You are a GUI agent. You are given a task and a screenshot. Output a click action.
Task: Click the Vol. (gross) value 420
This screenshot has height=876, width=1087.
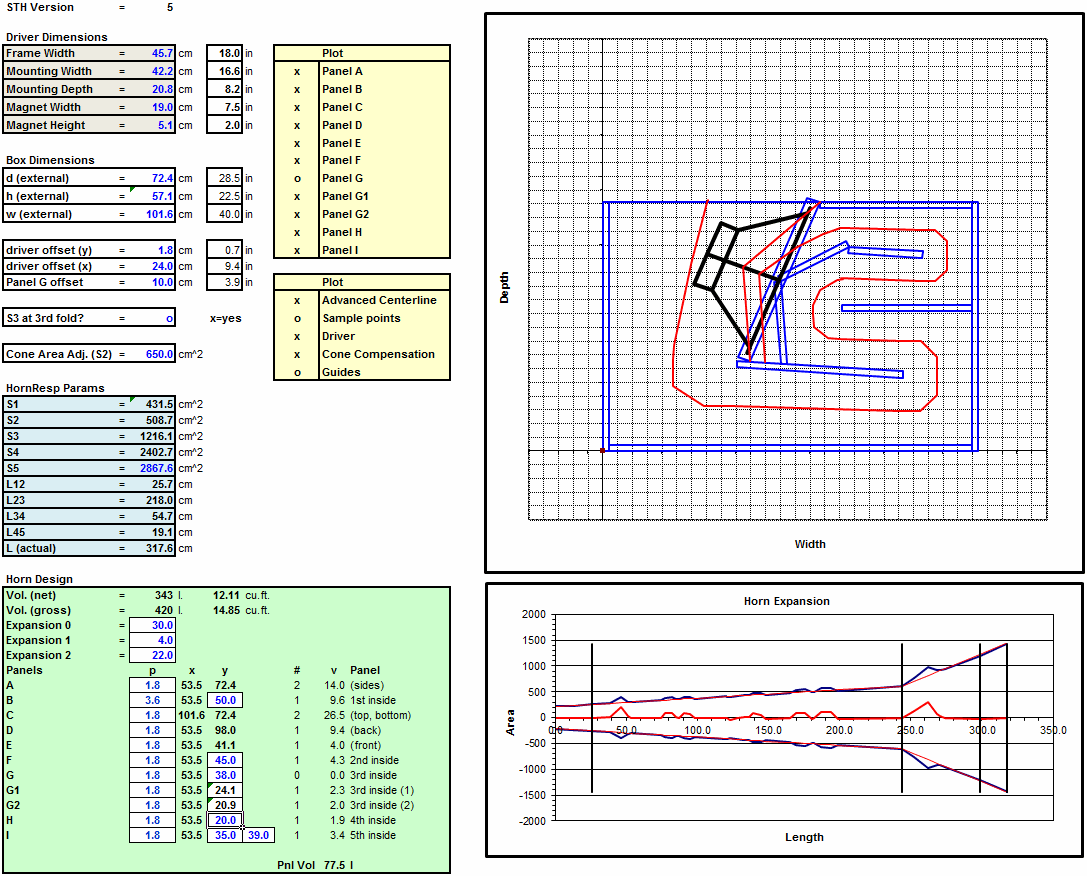tap(164, 611)
